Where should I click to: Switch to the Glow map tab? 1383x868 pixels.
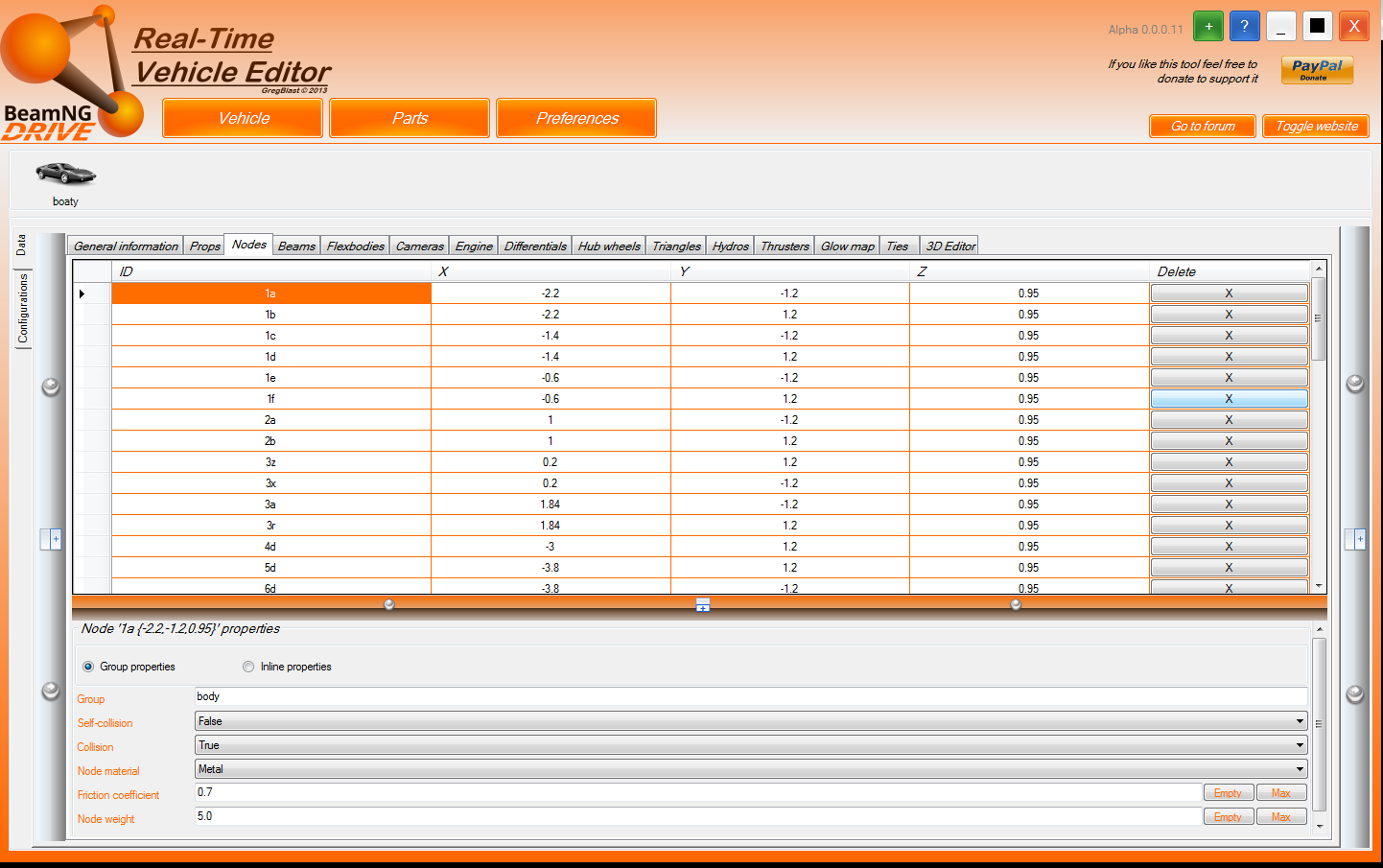pos(847,246)
